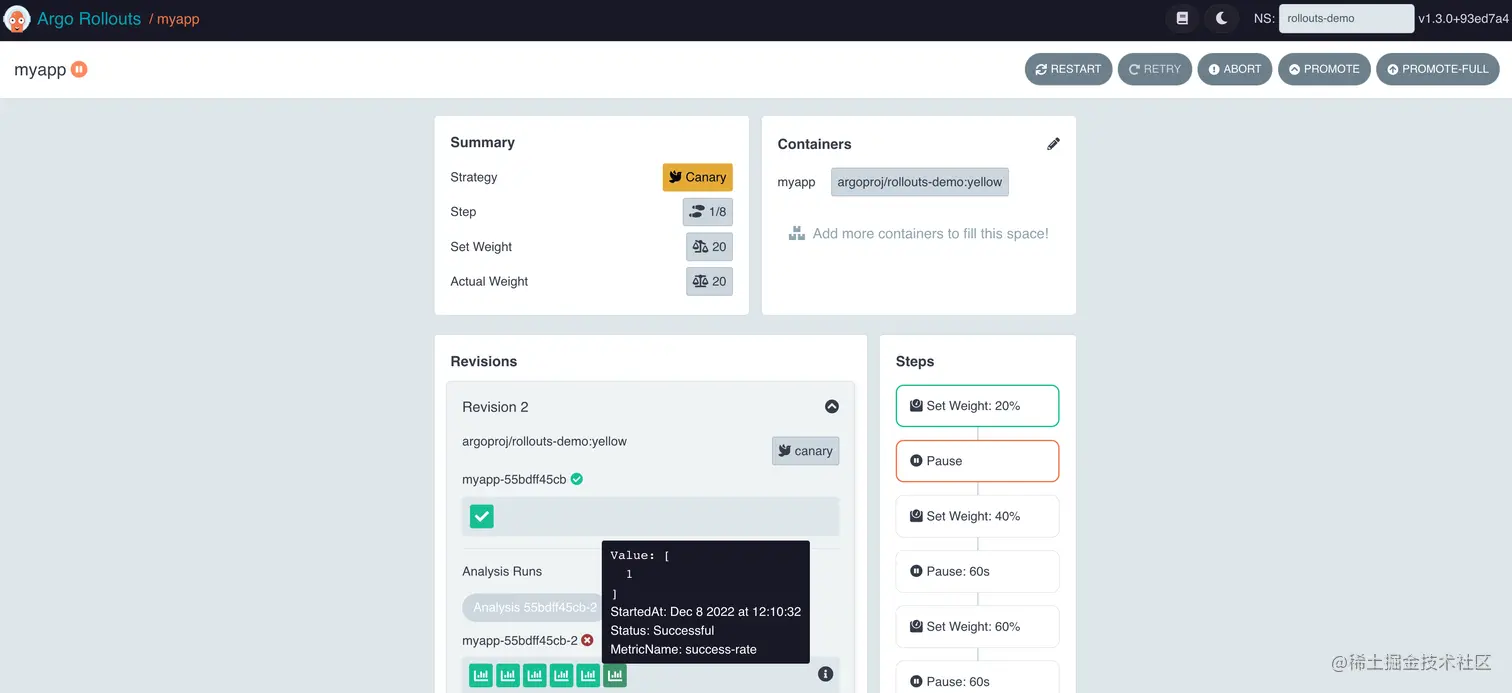Select the Analysis 55bdff45cb-2 pill
Image resolution: width=1512 pixels, height=693 pixels.
[x=534, y=607]
